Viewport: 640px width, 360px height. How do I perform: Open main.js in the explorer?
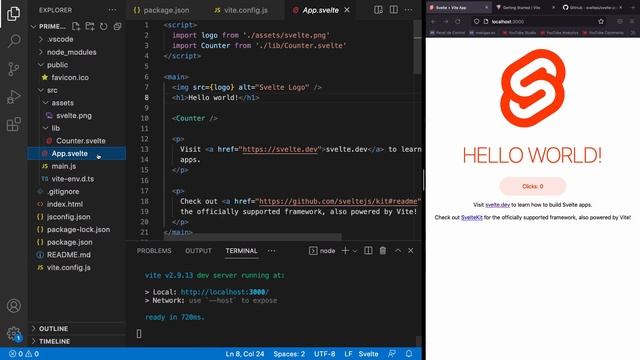tap(64, 166)
